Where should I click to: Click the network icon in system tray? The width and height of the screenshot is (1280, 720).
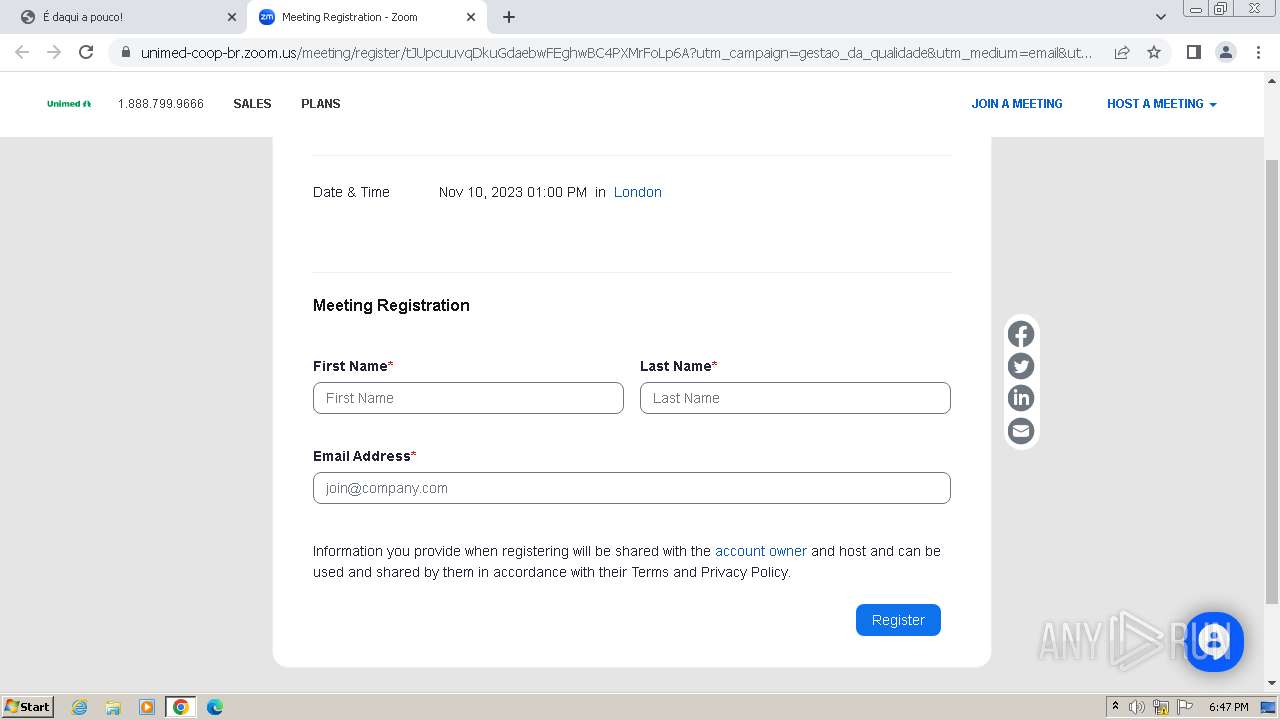1161,707
